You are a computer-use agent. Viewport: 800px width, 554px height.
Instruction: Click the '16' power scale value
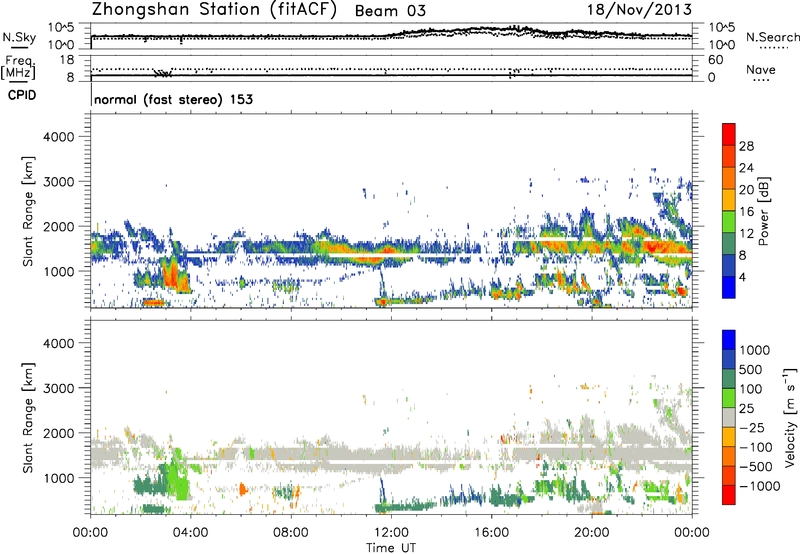point(746,212)
